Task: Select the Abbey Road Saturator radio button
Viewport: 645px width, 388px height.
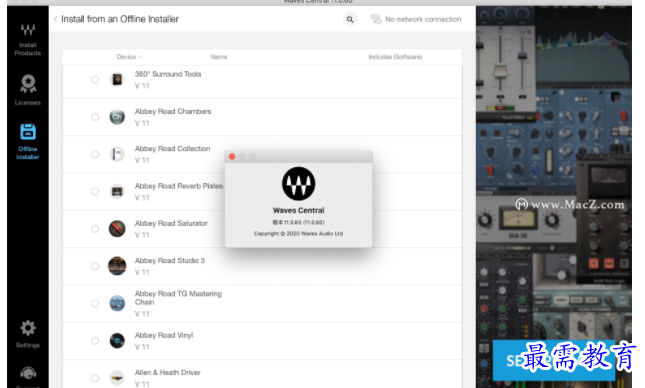Action: 95,229
